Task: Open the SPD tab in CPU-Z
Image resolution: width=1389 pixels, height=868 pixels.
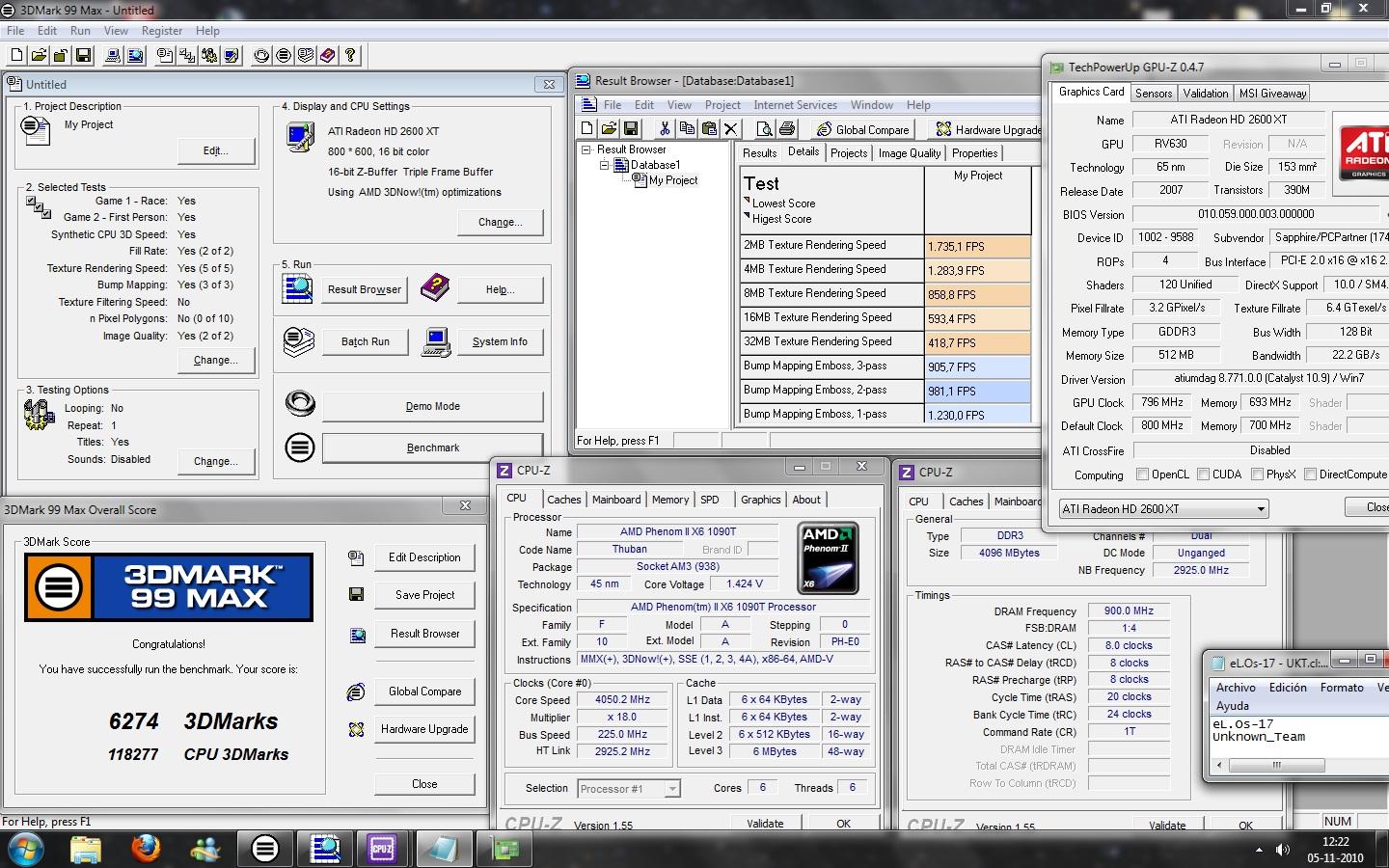Action: coord(710,500)
